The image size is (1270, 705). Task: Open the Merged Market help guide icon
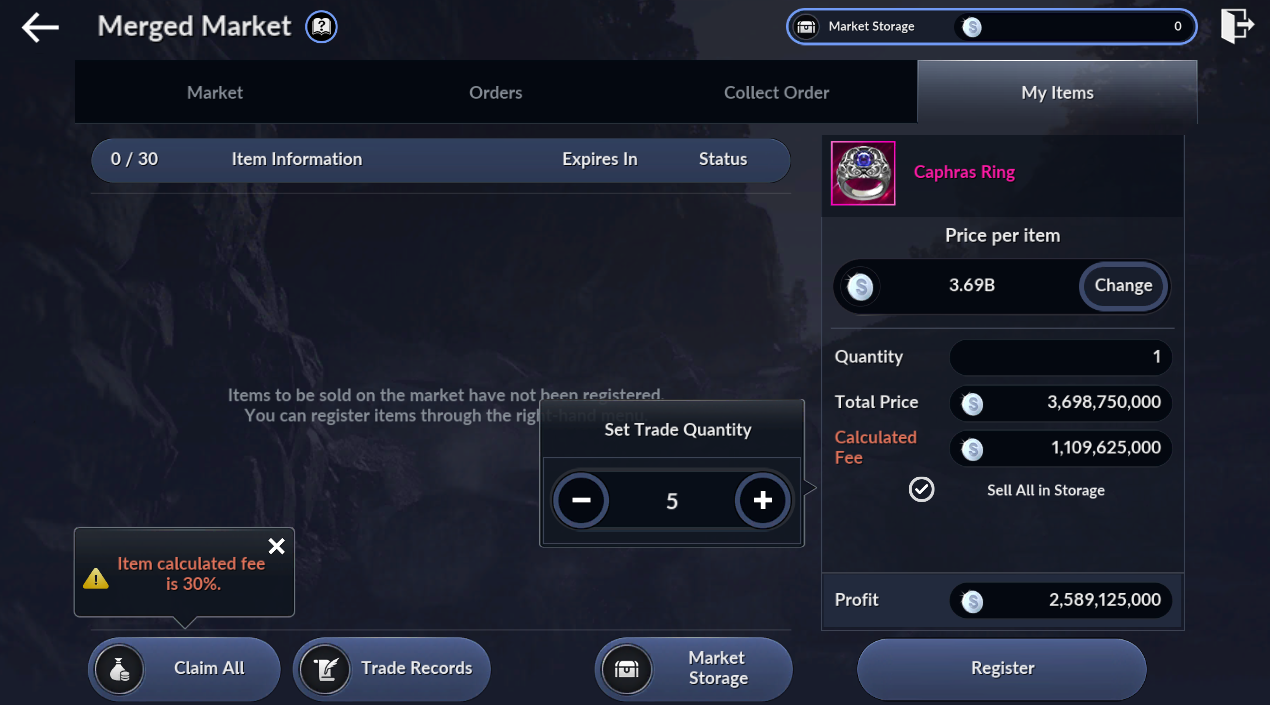click(322, 27)
